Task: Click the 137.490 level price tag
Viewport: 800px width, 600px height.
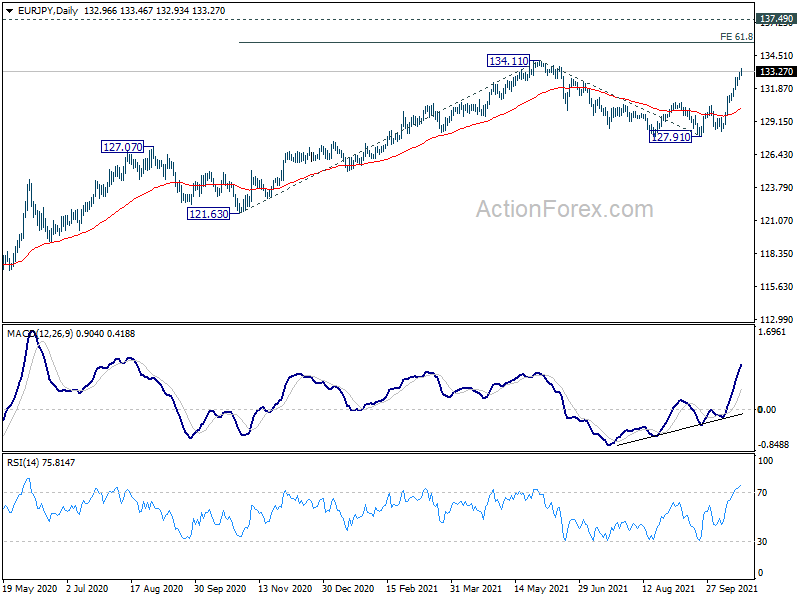Action: point(776,19)
